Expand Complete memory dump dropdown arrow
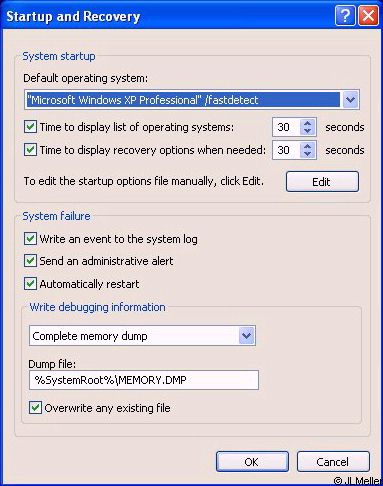Image resolution: width=383 pixels, height=486 pixels. [247, 336]
